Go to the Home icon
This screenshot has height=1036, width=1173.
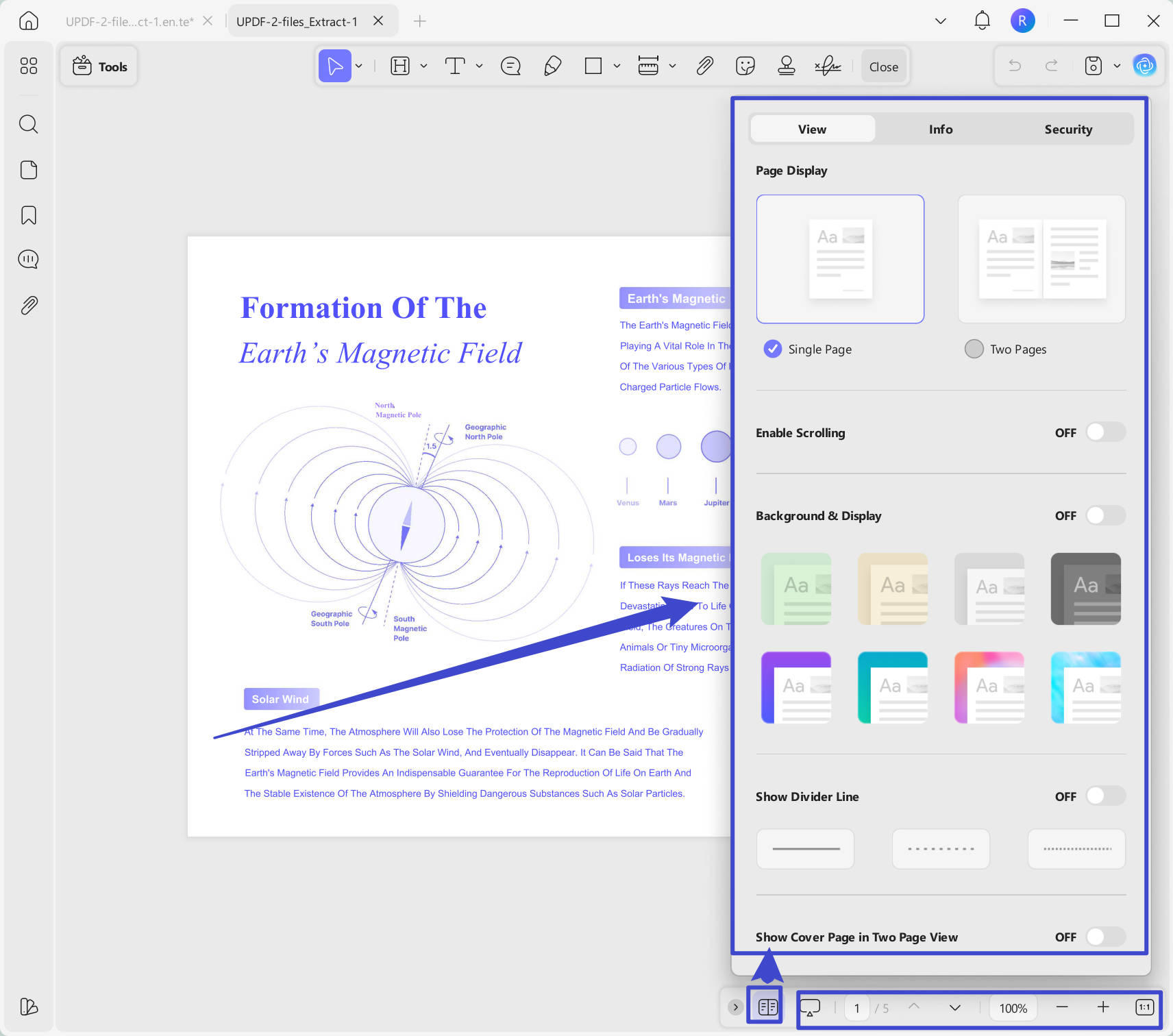(x=28, y=21)
